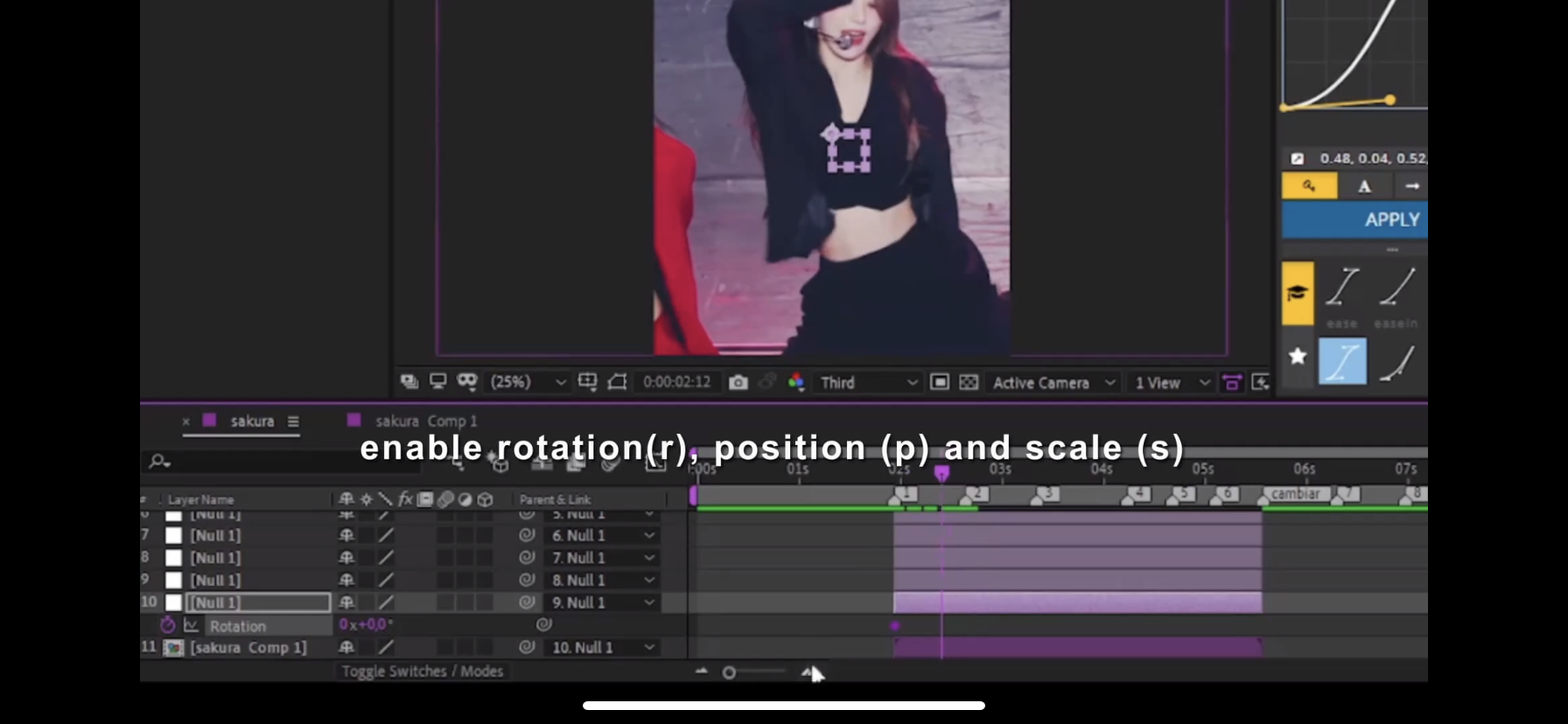Toggle the shy switch on layer 8
Screen dimensions: 1568x724
tap(346, 557)
